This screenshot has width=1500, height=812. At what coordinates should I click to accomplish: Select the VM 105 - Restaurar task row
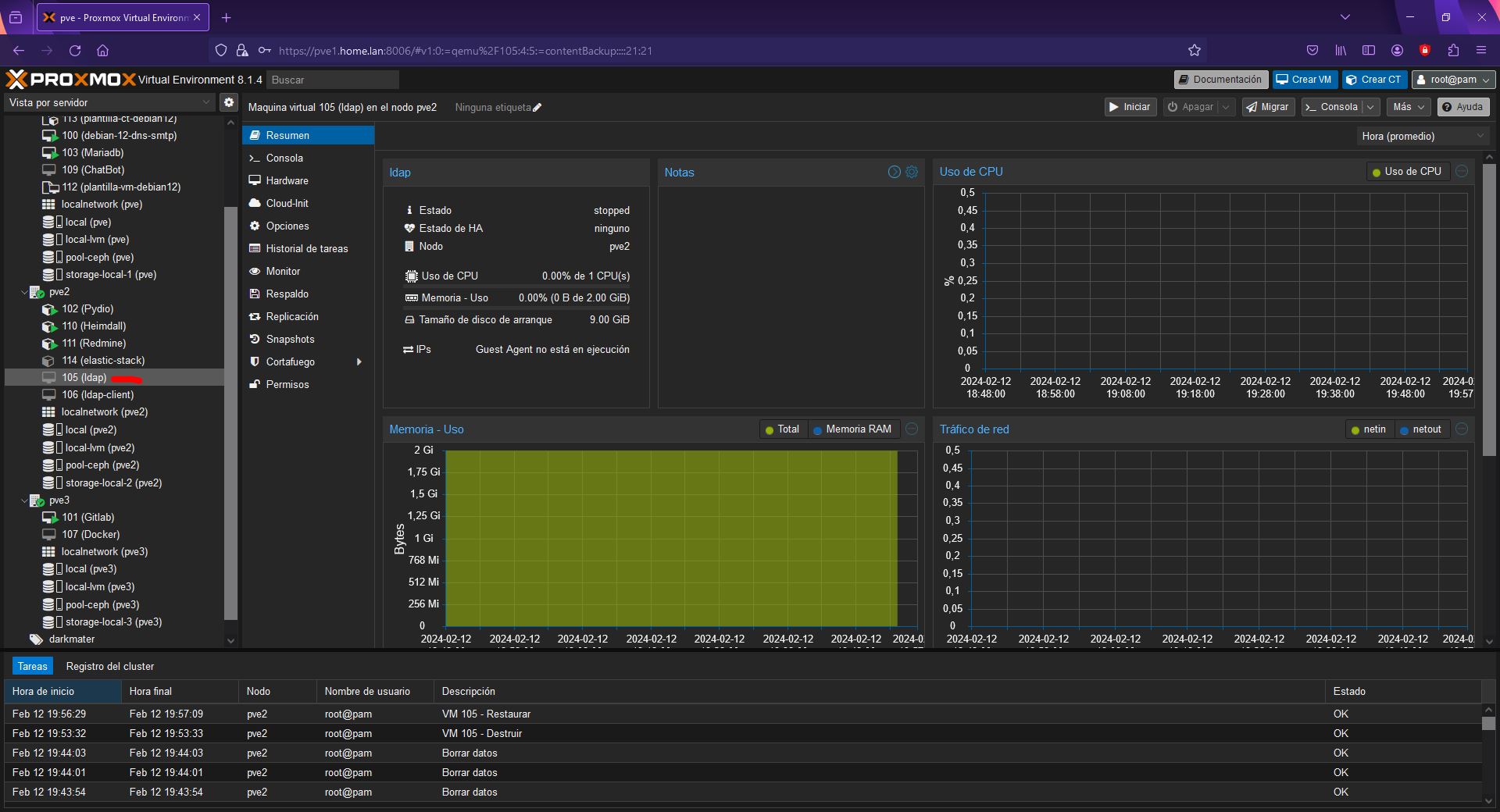(x=742, y=714)
